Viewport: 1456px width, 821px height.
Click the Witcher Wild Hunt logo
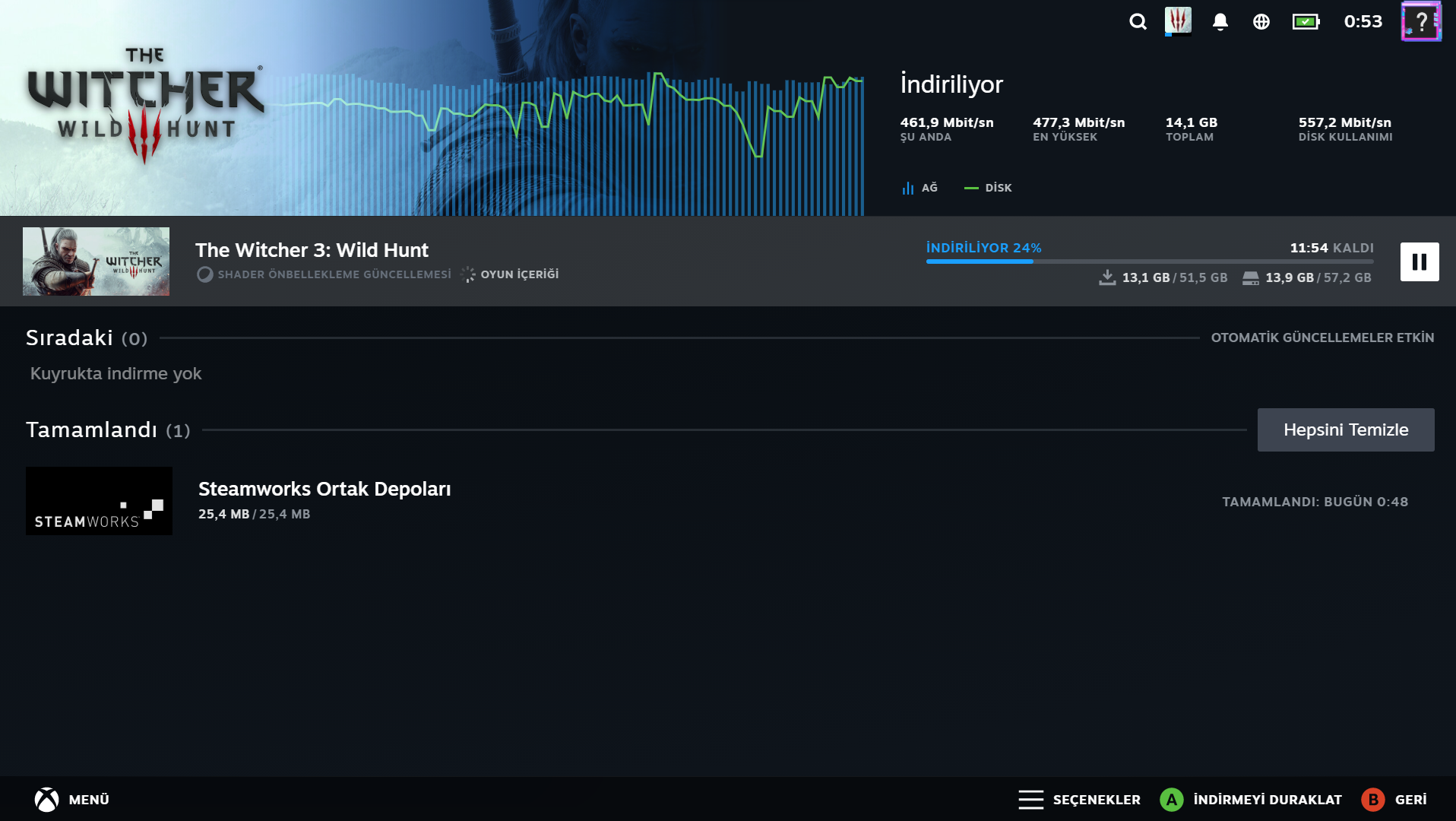(x=146, y=106)
